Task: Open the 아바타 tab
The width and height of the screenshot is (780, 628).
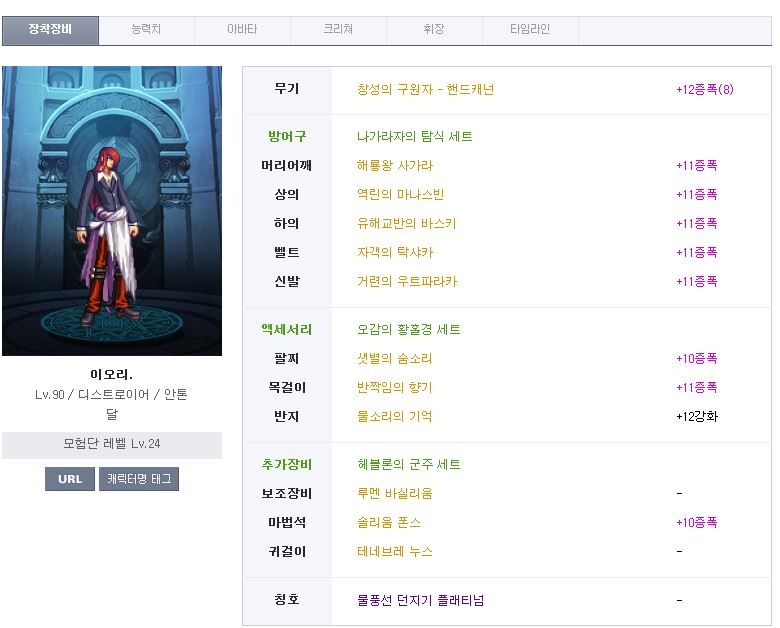Action: pyautogui.click(x=242, y=30)
